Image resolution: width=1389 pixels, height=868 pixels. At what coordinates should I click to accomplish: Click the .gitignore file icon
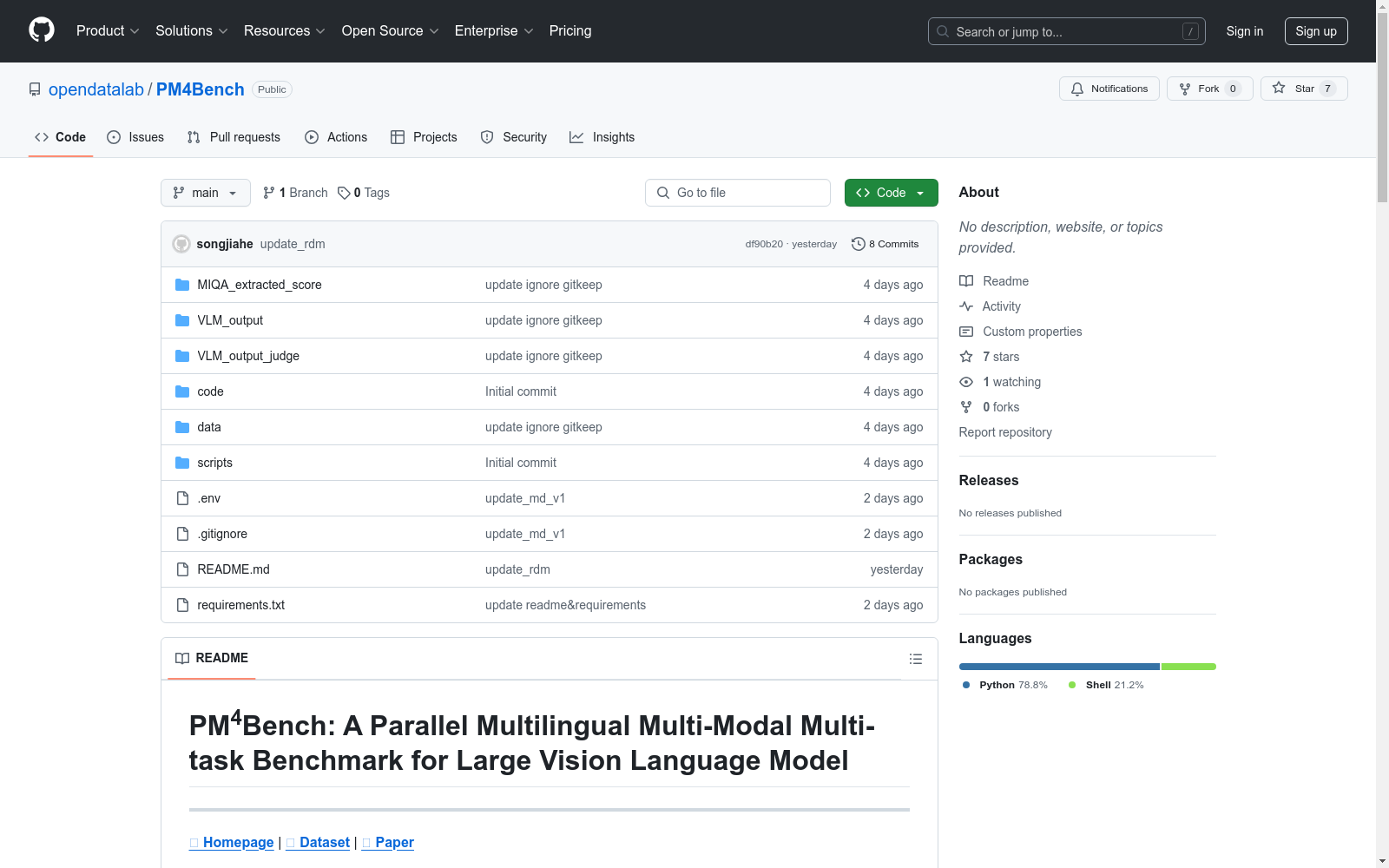182,534
